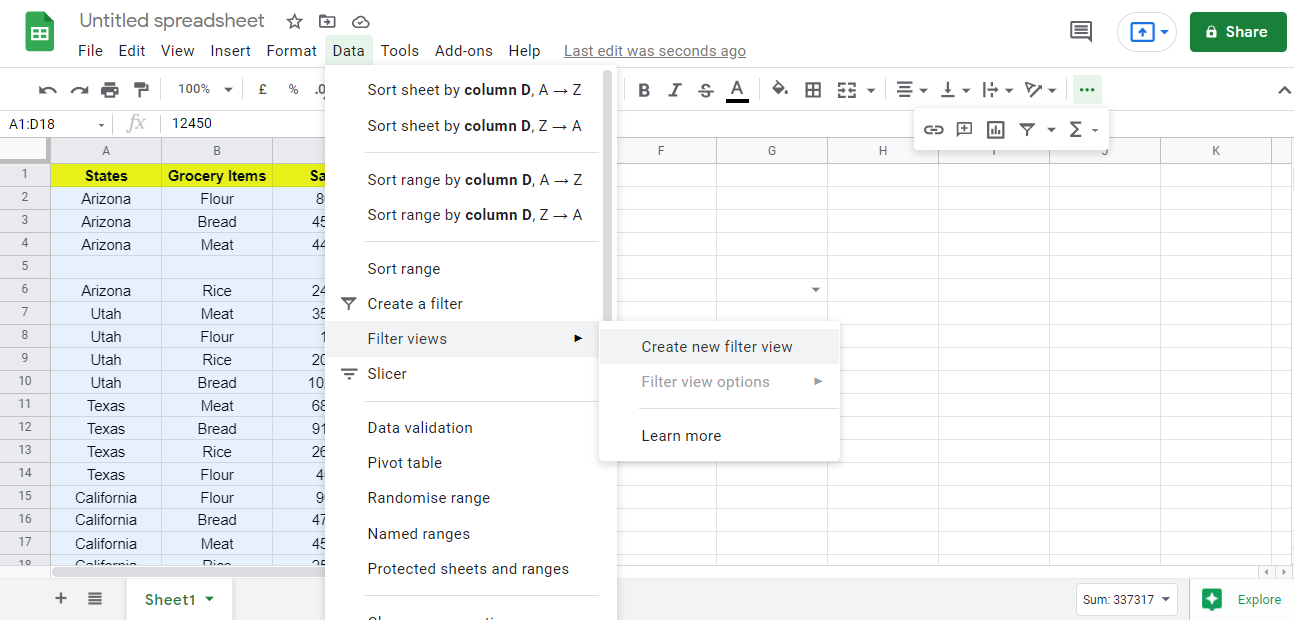Pick the text colour button
Screen dimensions: 1294x620
(737, 90)
